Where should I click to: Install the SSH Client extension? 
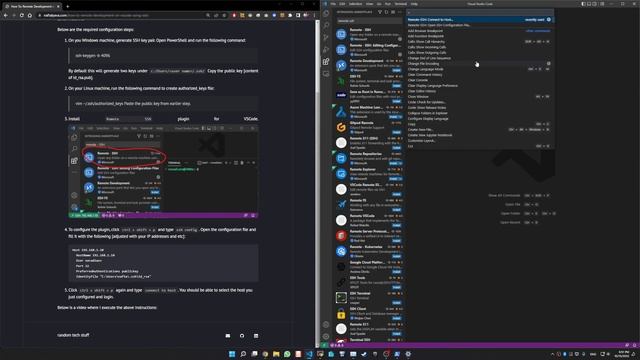point(396,318)
